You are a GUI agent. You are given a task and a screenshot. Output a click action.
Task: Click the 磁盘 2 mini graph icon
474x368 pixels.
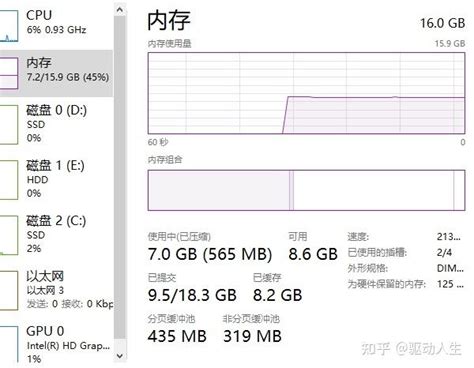pyautogui.click(x=9, y=235)
